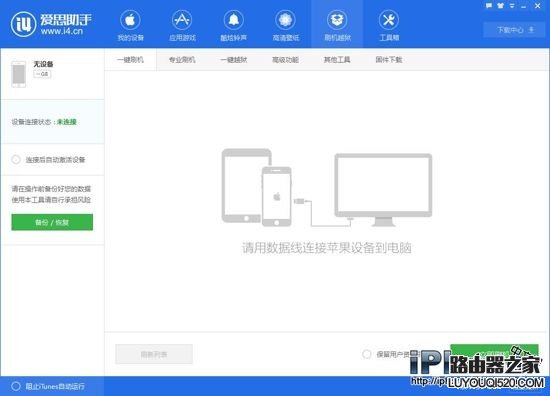Screen dimensions: 550x396
Task: Open 工具箱 toolbox section
Action: click(389, 25)
